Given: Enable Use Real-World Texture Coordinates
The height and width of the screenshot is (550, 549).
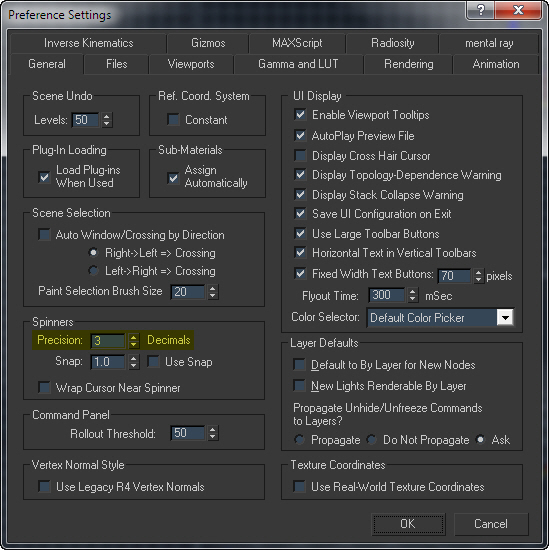Looking at the screenshot, I should coord(299,487).
